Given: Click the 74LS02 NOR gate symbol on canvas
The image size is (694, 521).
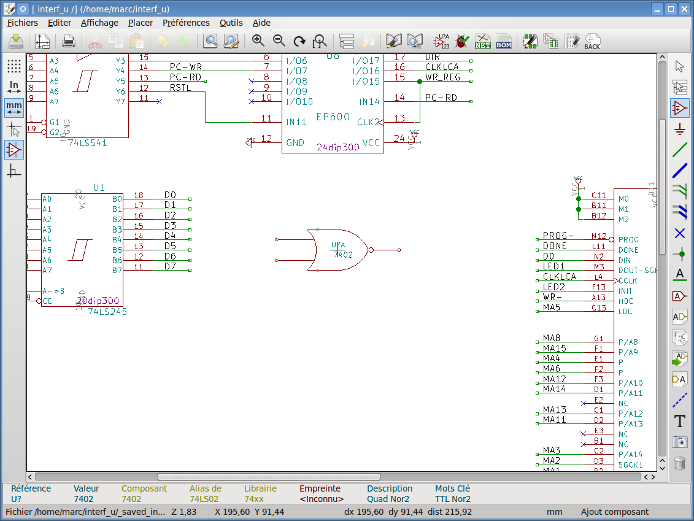Looking at the screenshot, I should click(337, 250).
